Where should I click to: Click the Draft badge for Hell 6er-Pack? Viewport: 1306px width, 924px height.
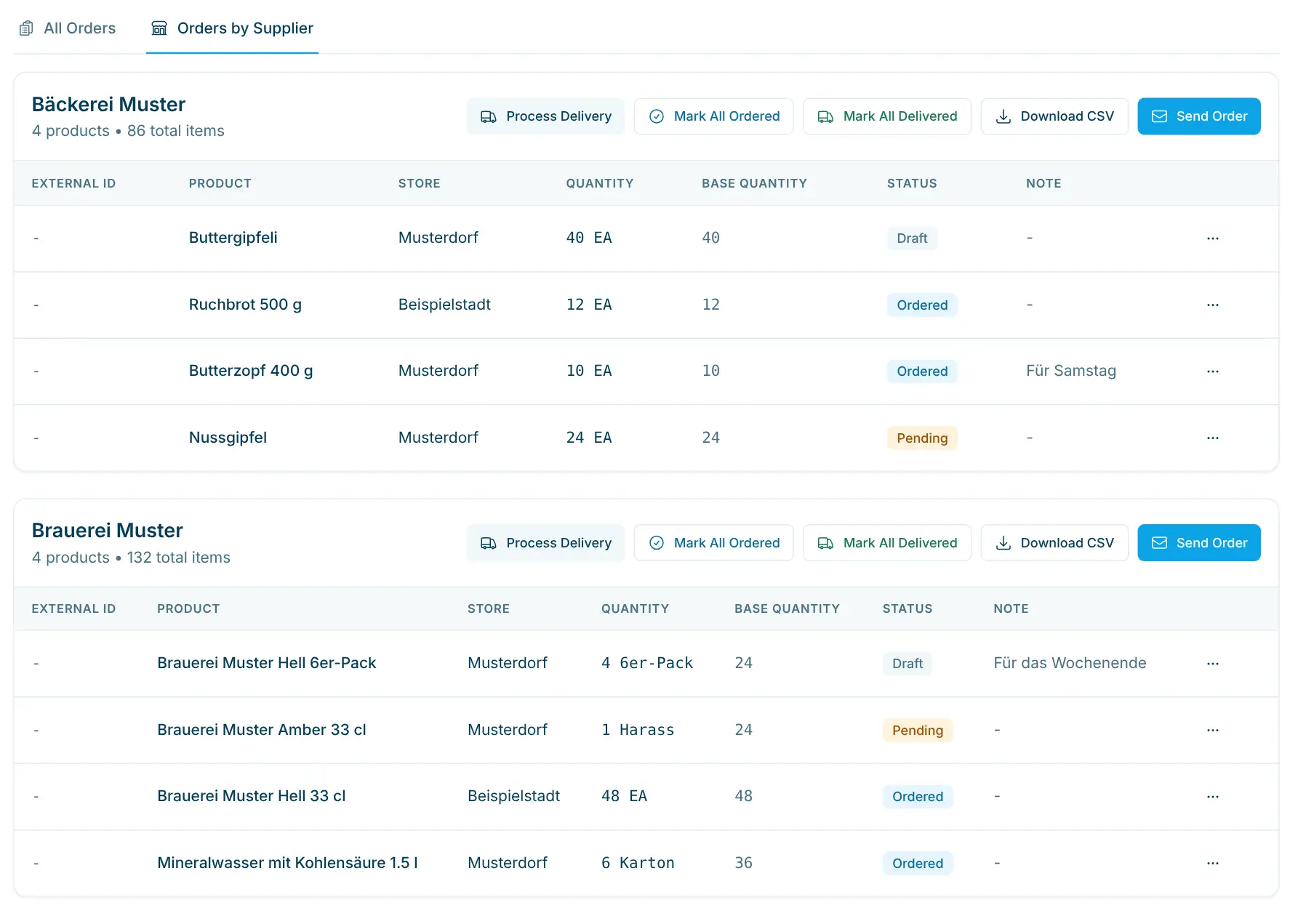coord(908,664)
